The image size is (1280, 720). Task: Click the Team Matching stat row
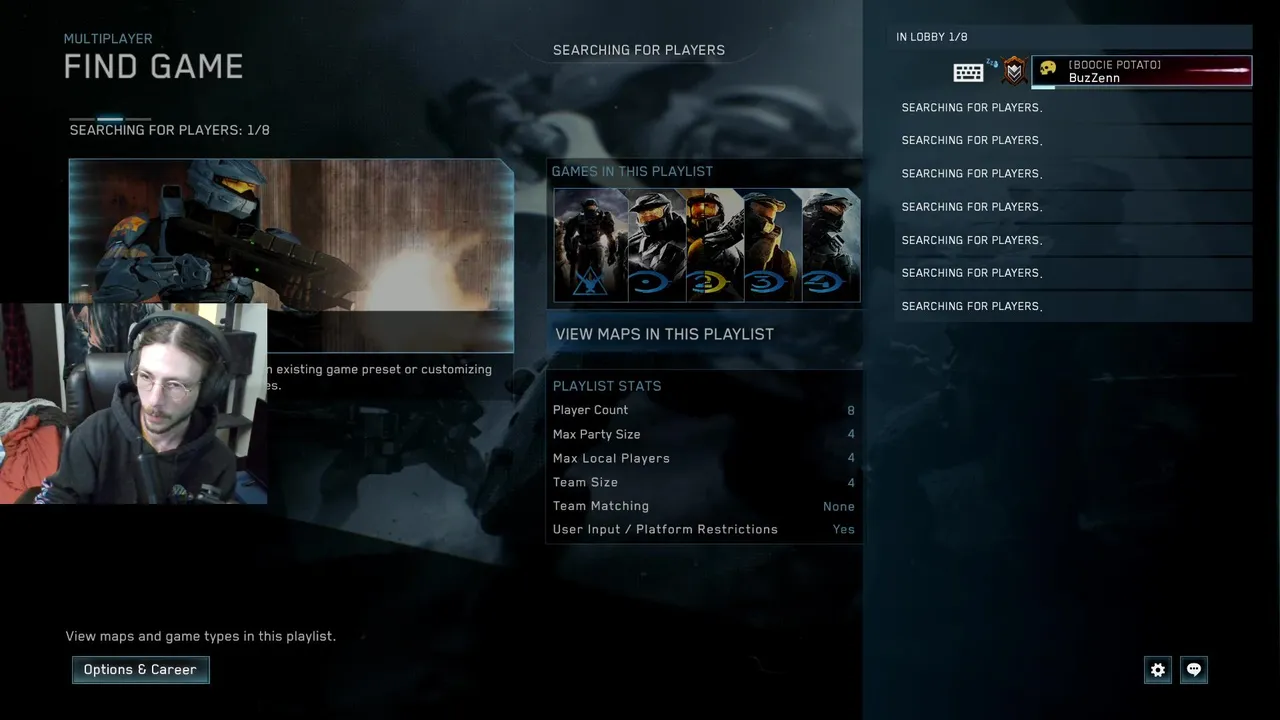pos(704,506)
